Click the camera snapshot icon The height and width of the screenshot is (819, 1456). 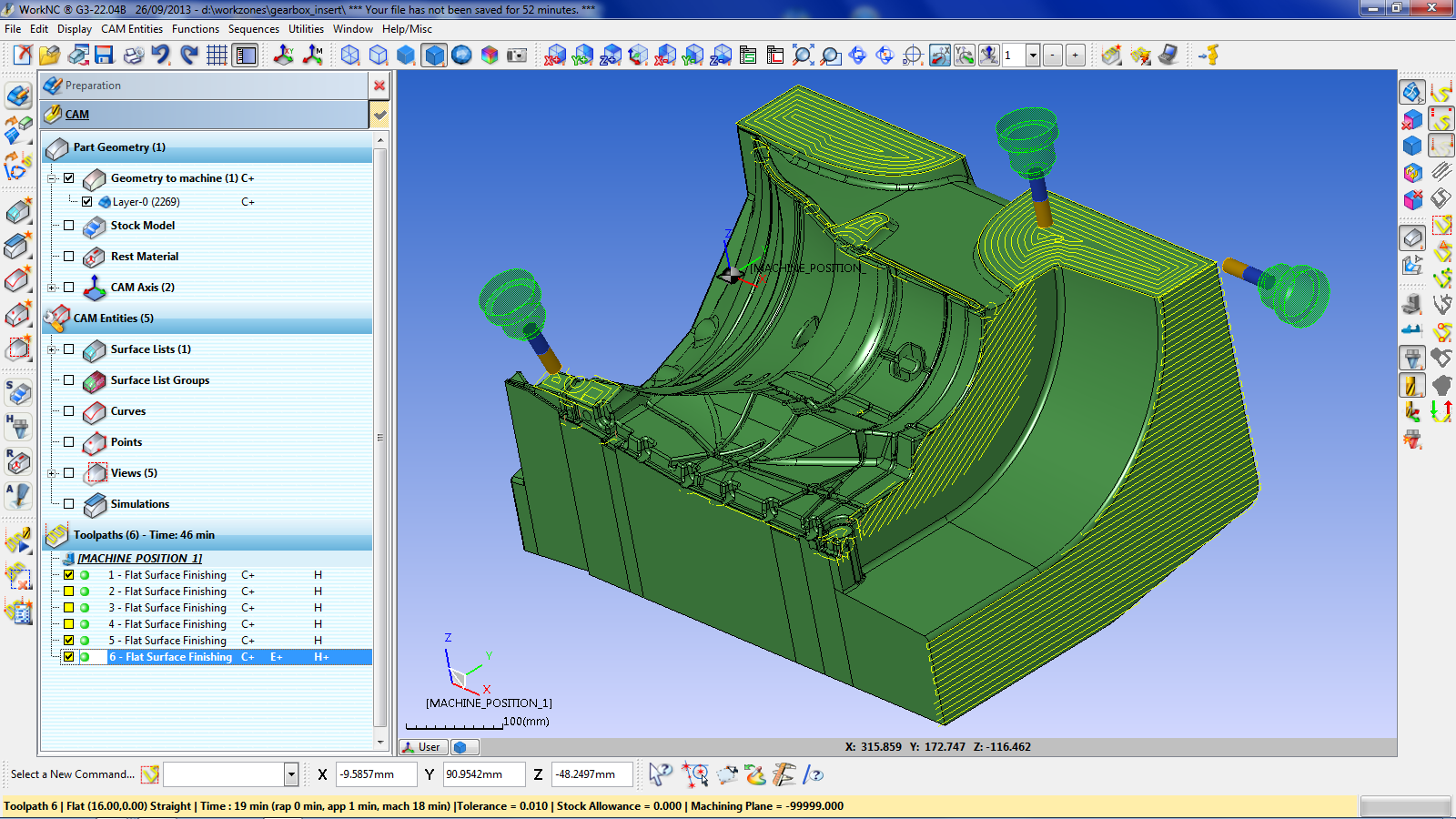[517, 56]
